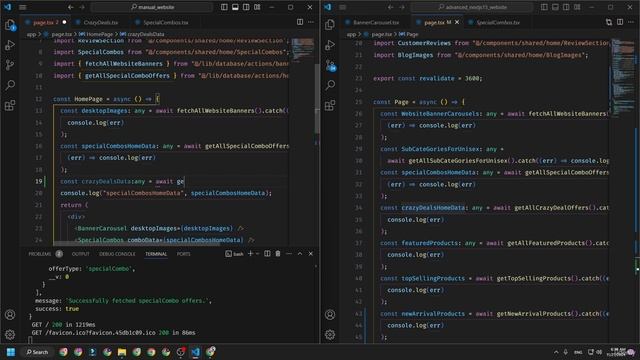640x360 pixels.
Task: Open Extensions view in right window
Action: [330, 105]
